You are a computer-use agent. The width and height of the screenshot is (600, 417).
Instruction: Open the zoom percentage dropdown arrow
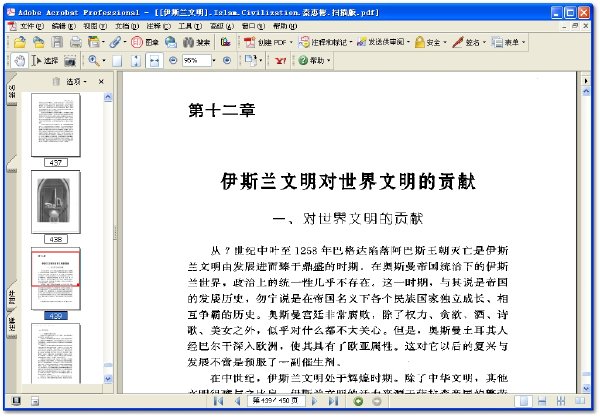click(214, 60)
